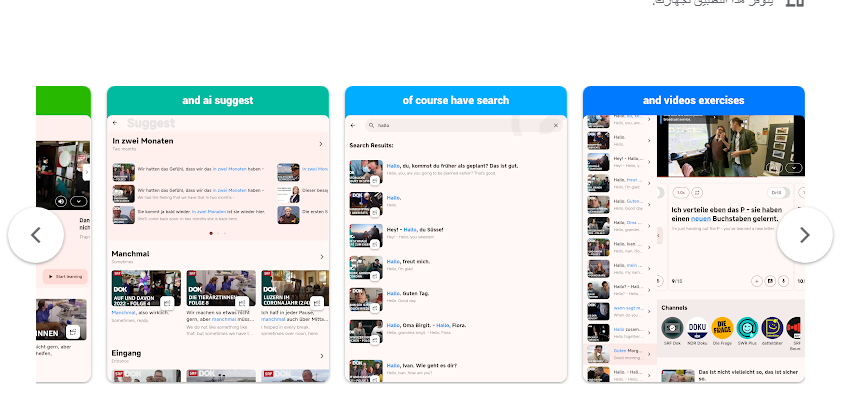Click the back arrow beside the Suggest title
Viewport: 868px width, 412px height.
(x=115, y=123)
